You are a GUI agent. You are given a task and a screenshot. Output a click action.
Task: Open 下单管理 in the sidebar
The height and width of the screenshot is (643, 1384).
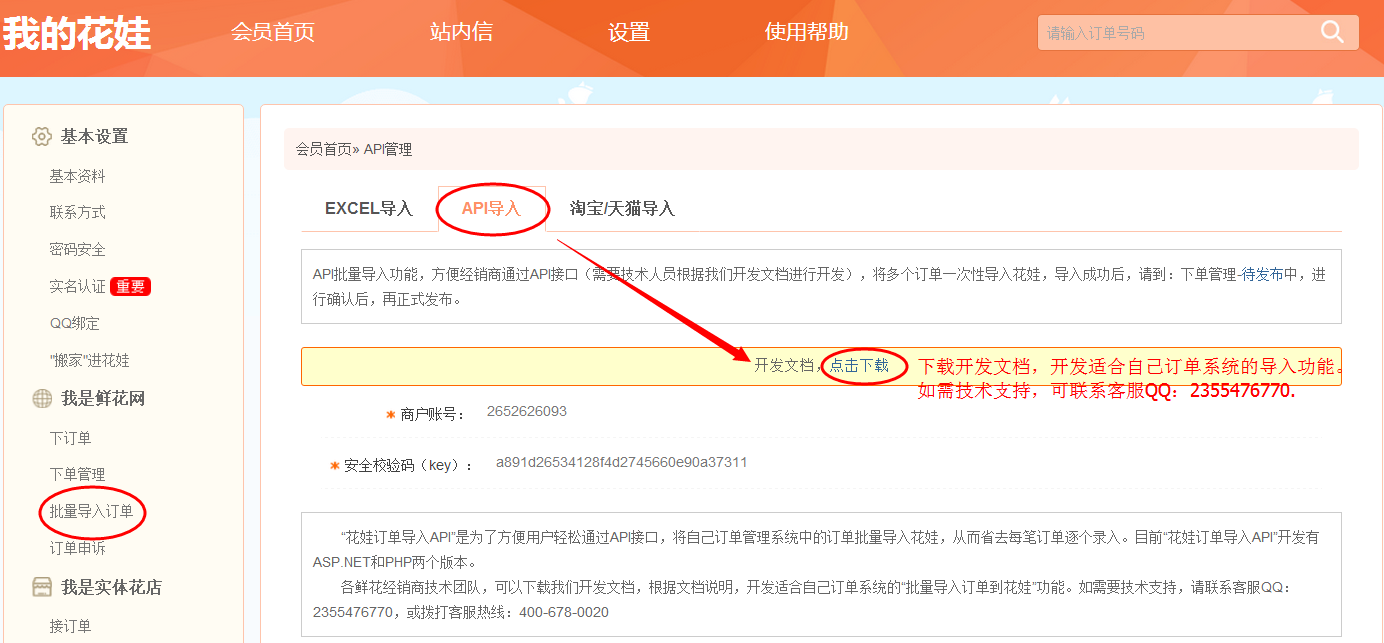coord(77,474)
